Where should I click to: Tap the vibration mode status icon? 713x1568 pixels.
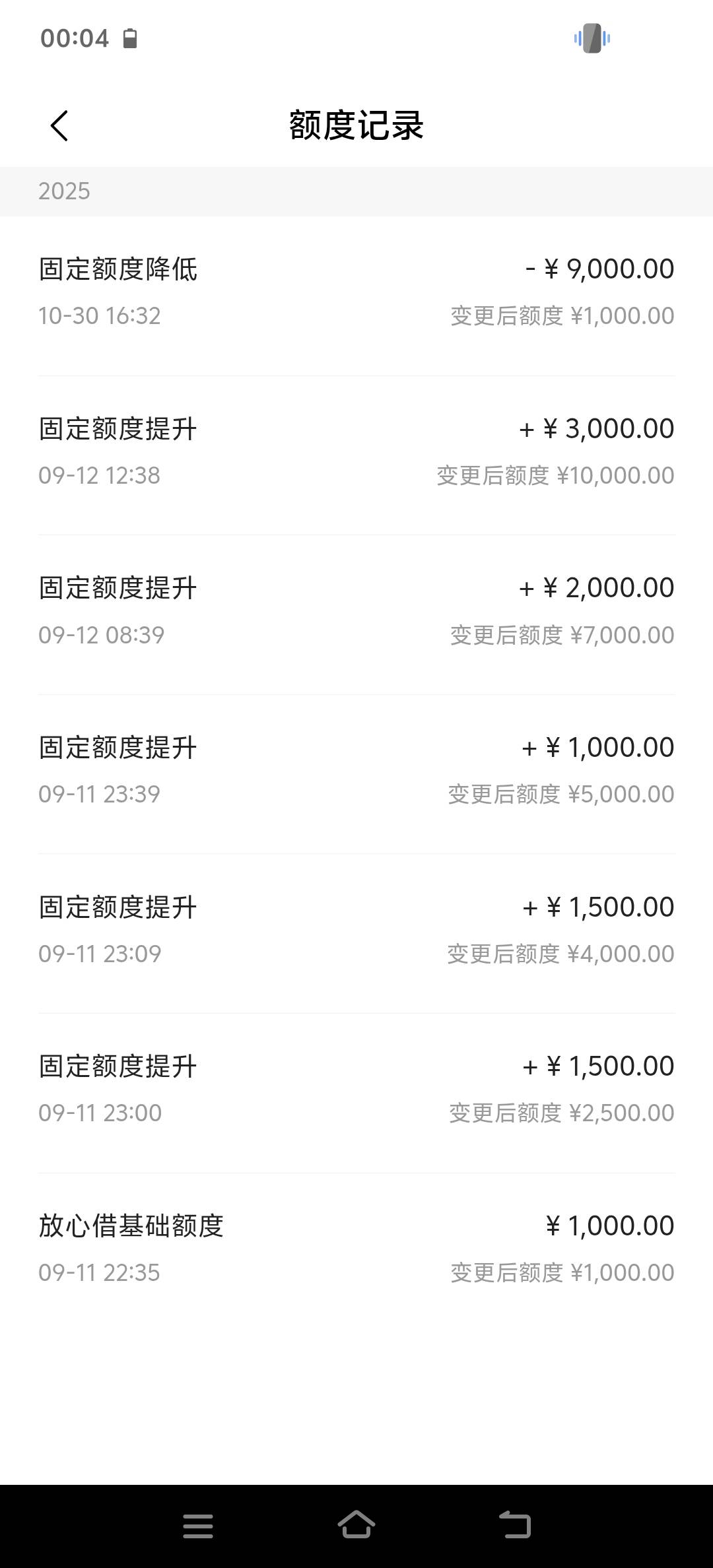click(592, 38)
